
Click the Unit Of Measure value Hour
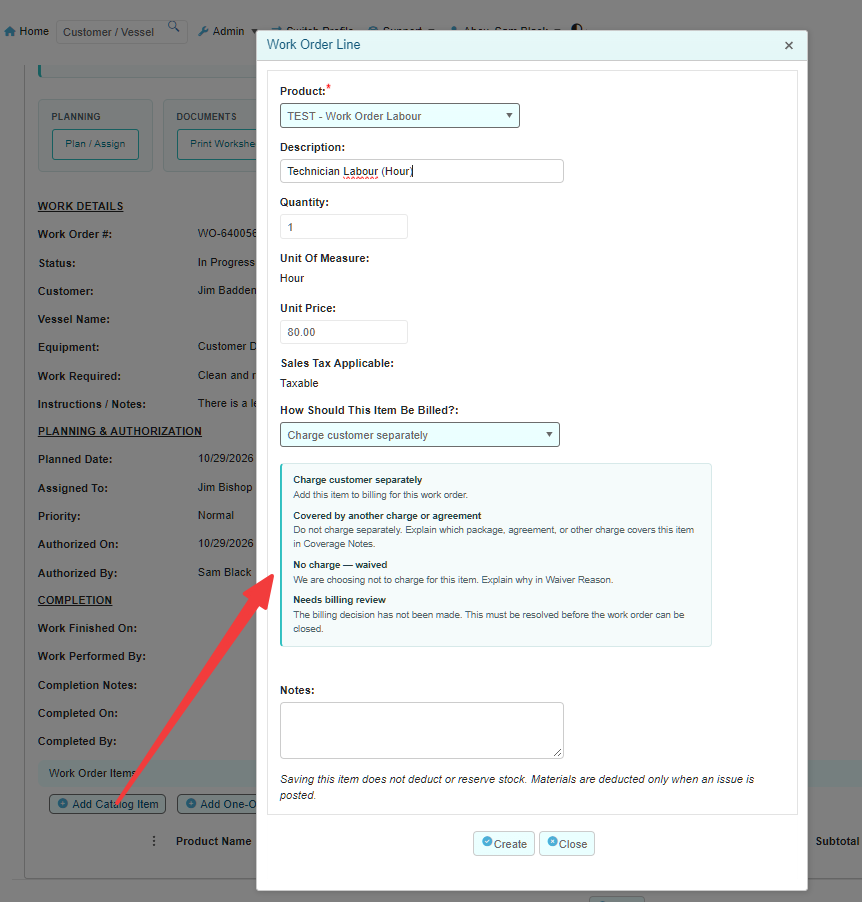tap(292, 278)
